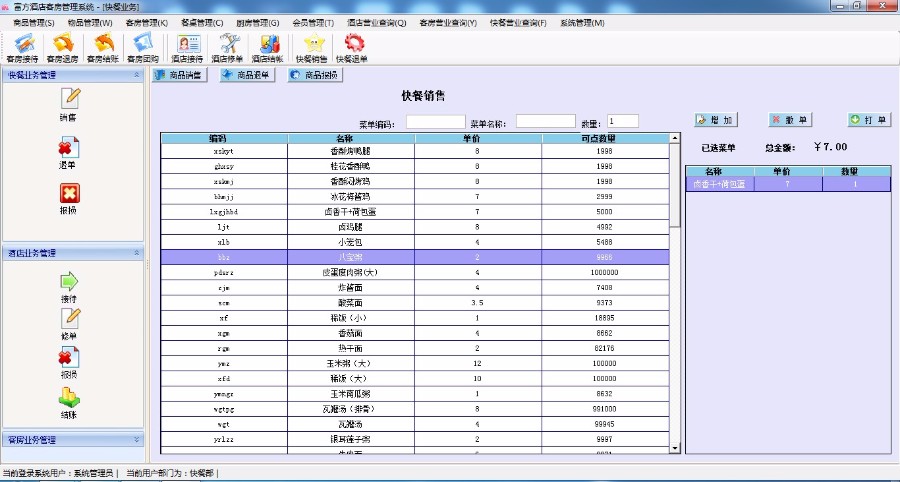Click the ￥7.00 total amount

pyautogui.click(x=831, y=147)
